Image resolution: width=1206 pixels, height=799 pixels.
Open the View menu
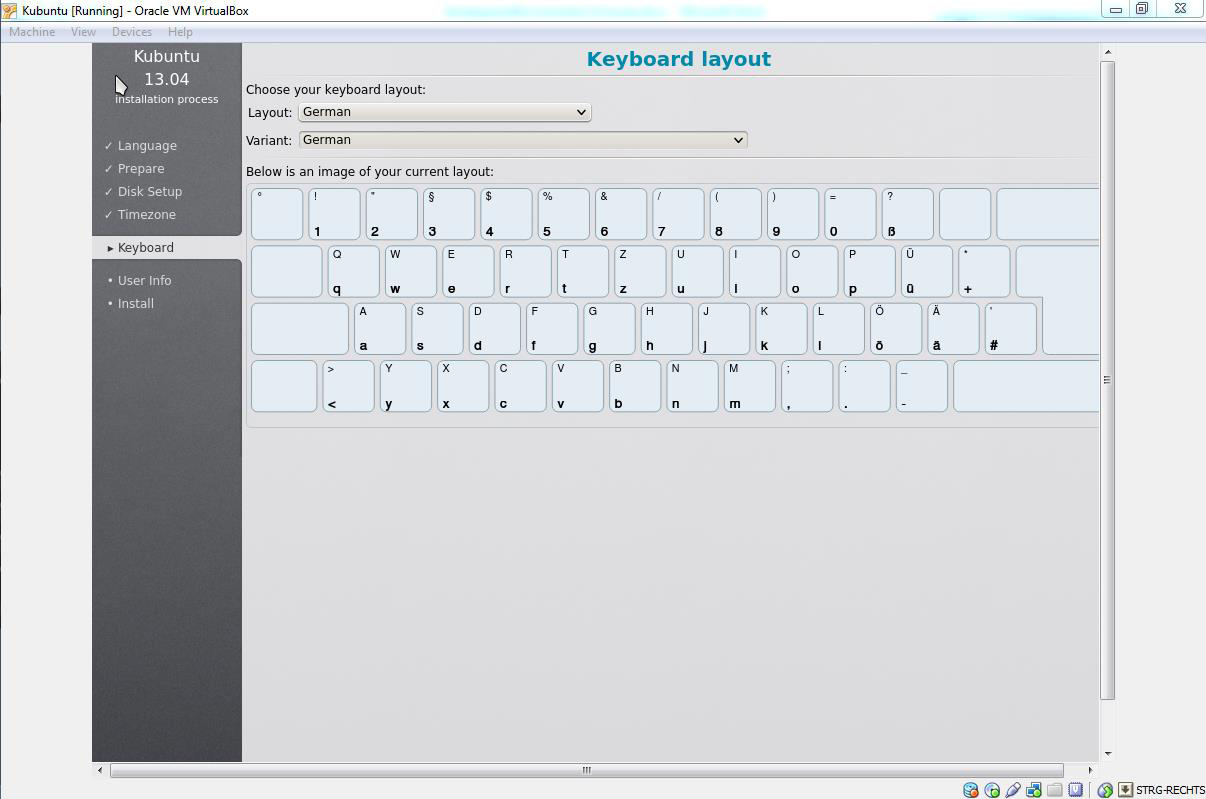point(83,32)
